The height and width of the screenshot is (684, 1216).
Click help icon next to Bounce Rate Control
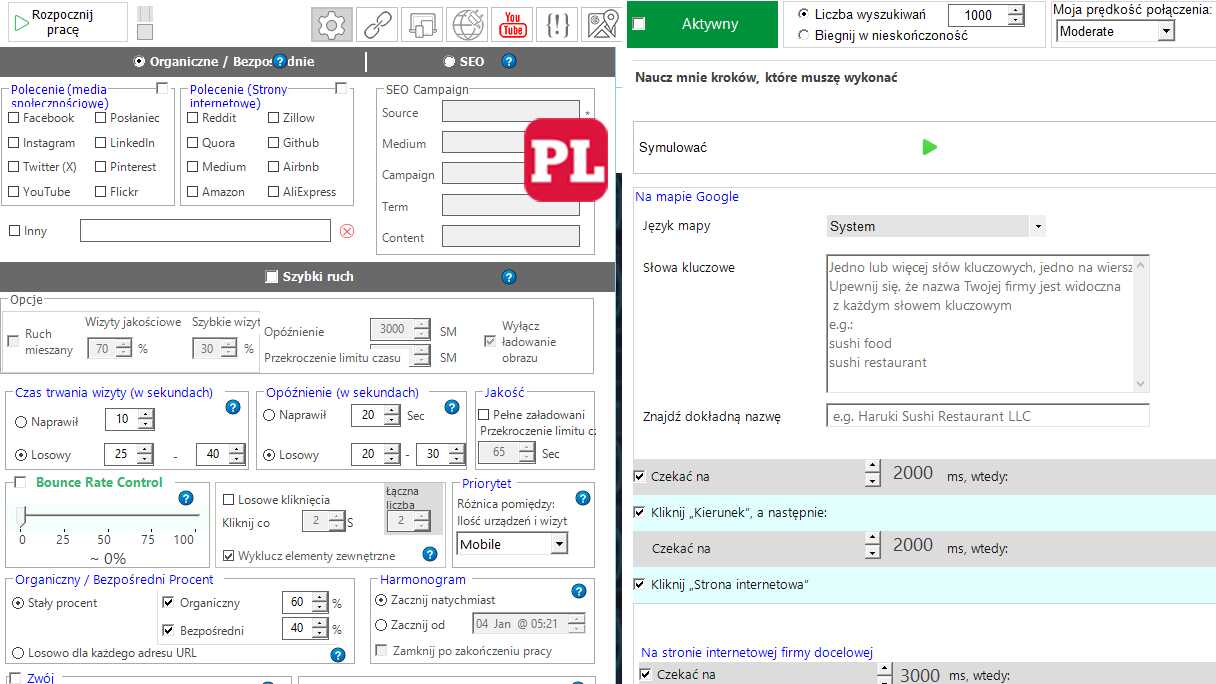point(185,498)
